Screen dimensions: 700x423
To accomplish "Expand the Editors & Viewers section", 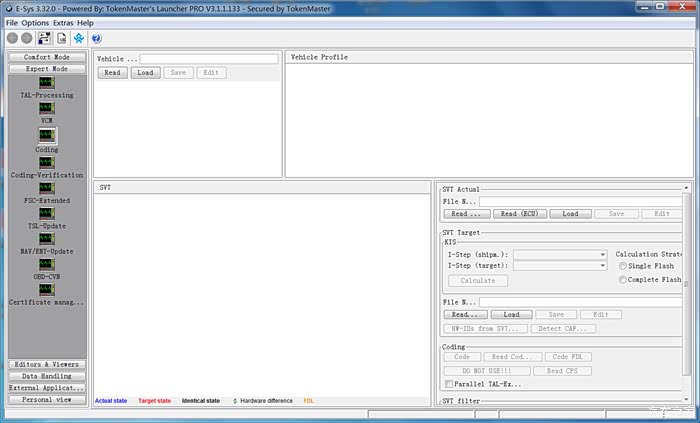I will pos(47,365).
